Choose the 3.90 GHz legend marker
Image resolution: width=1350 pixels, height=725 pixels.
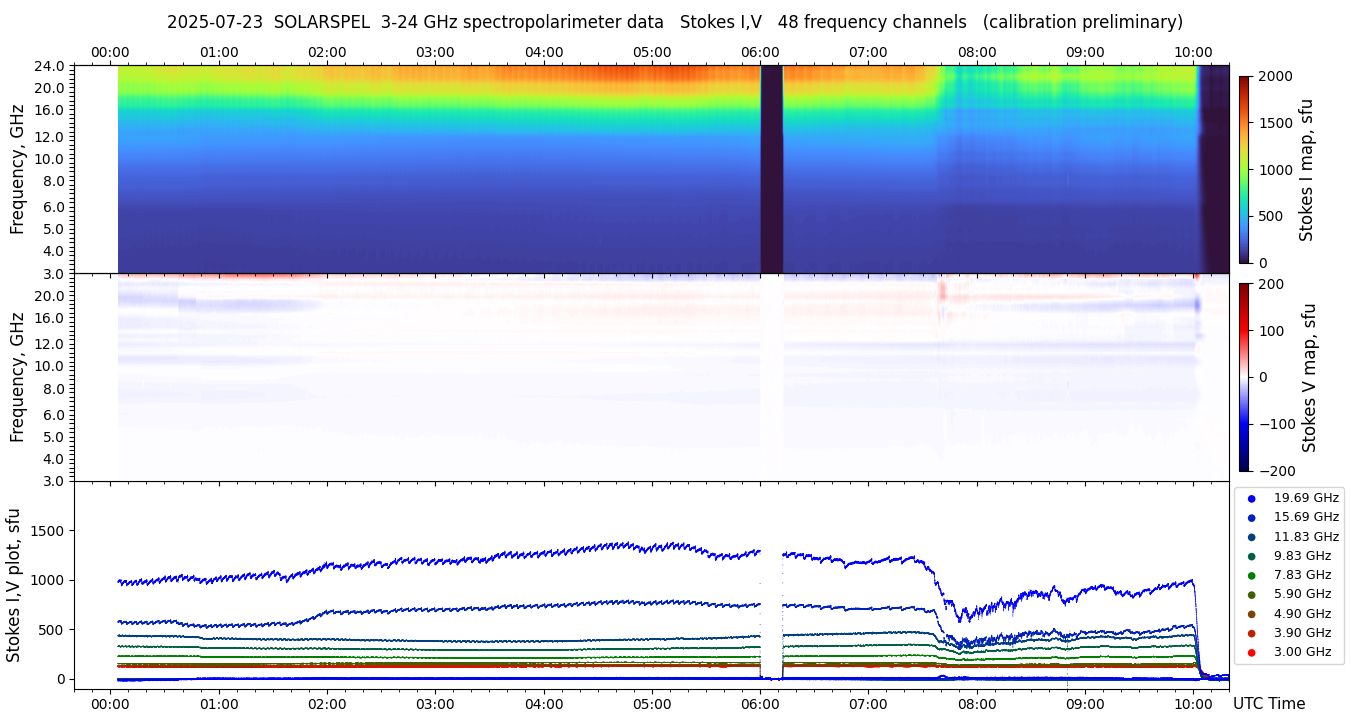click(x=1251, y=633)
